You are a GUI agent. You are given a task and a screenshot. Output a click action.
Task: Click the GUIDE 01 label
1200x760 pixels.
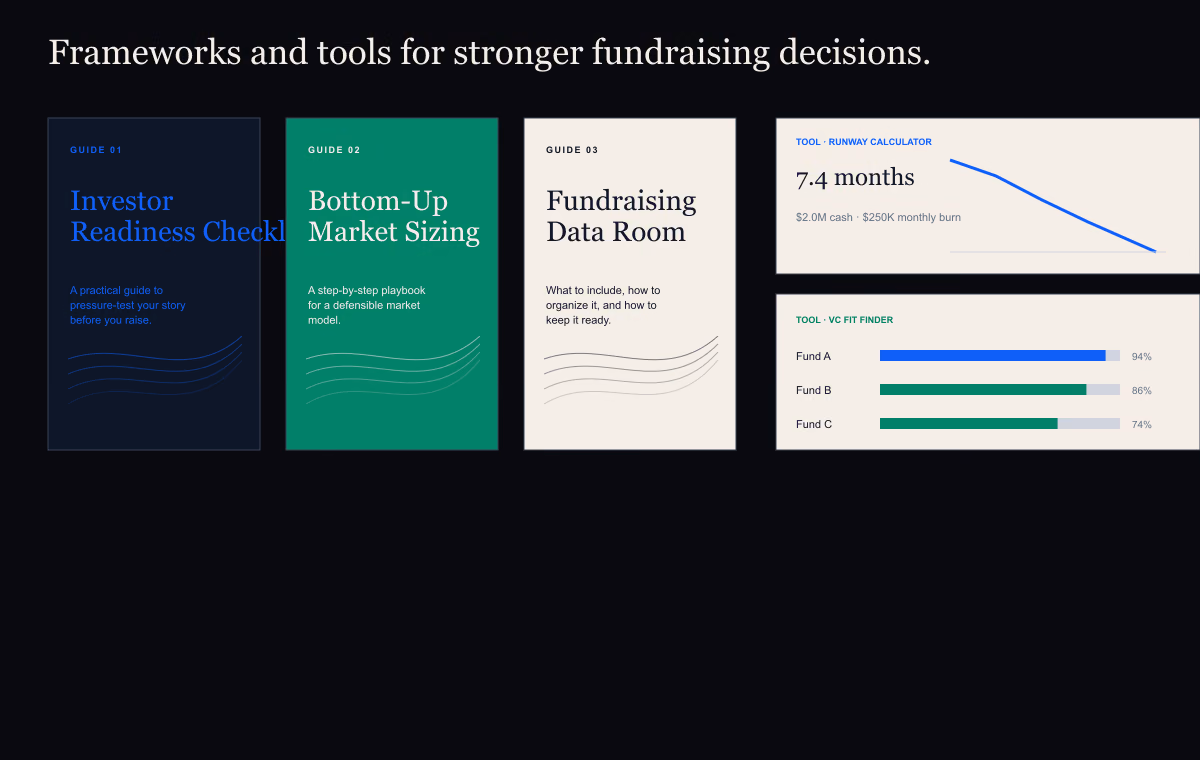click(x=96, y=150)
